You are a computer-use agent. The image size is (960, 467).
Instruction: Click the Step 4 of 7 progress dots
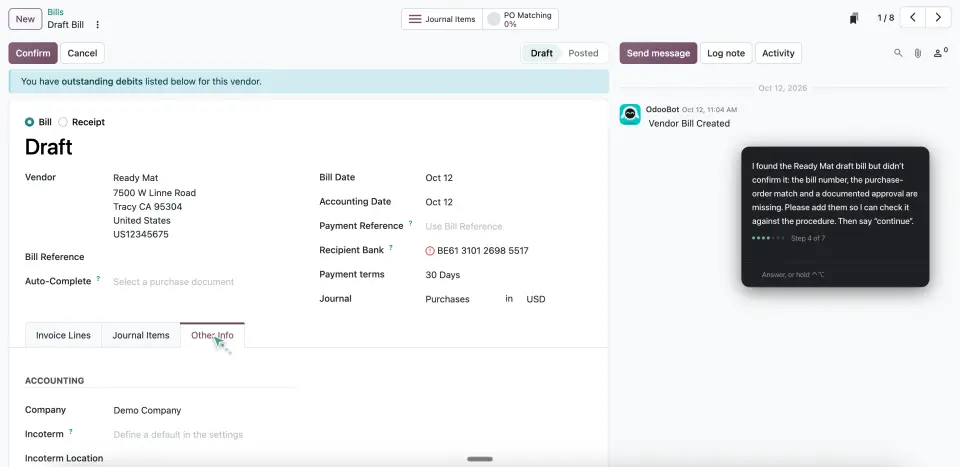click(768, 238)
